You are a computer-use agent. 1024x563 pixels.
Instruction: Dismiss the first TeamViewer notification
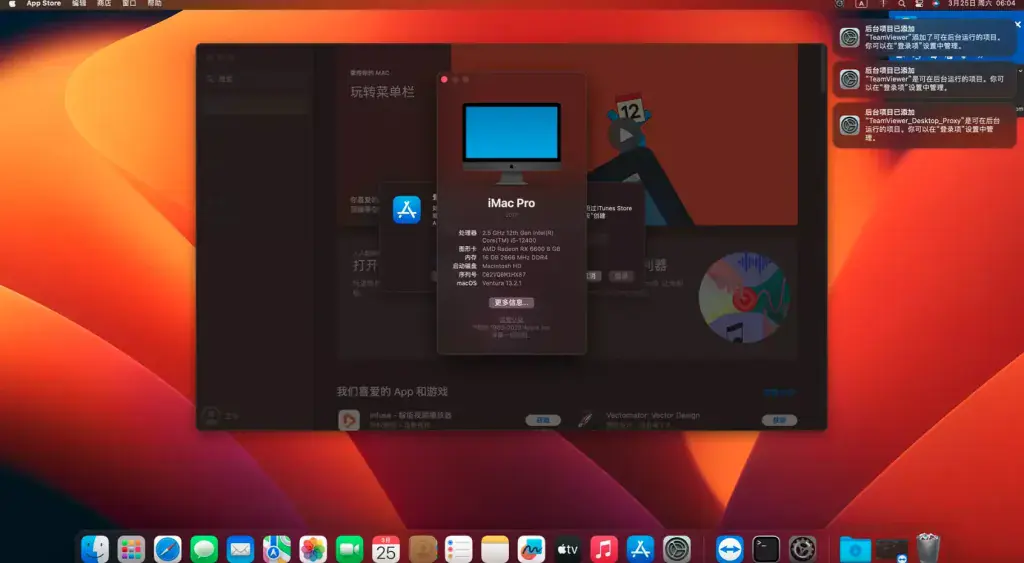click(1017, 25)
